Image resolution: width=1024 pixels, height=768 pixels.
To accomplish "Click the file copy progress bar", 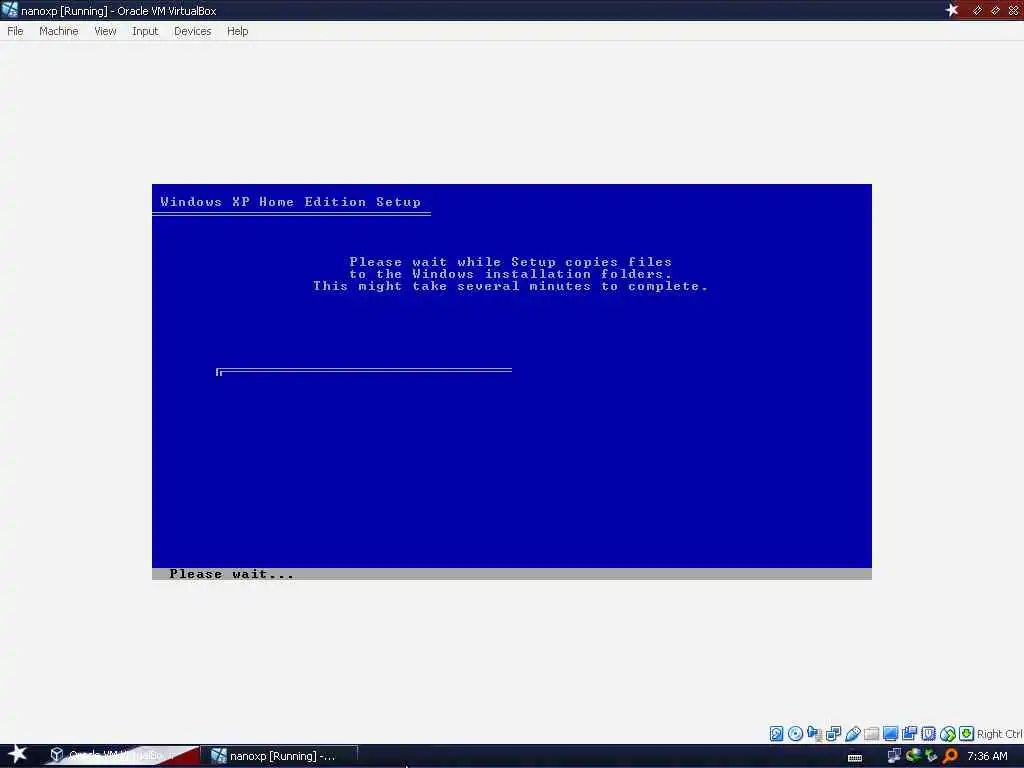I will pos(364,372).
